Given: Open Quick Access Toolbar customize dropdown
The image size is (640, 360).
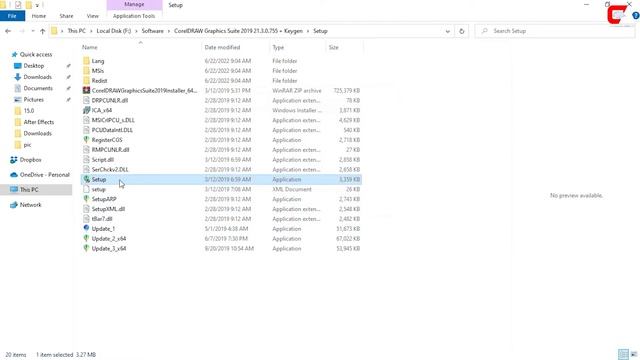Looking at the screenshot, I should (x=37, y=5).
